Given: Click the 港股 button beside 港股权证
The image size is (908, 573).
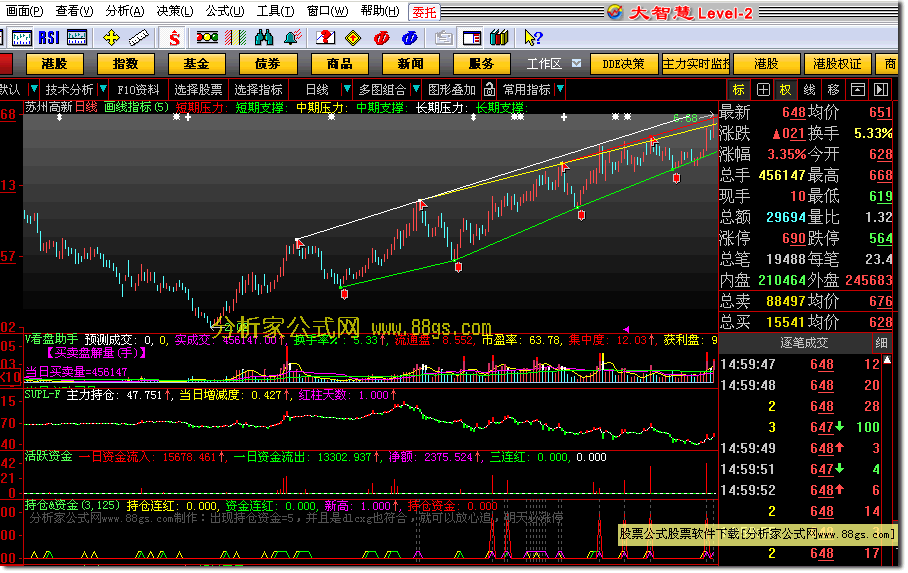Looking at the screenshot, I should click(x=767, y=64).
